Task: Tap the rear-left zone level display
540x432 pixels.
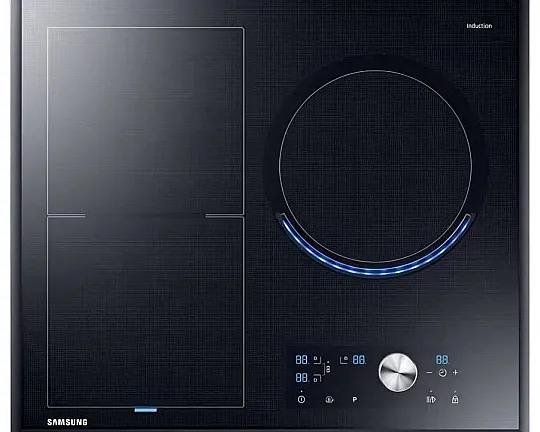Action: pos(302,360)
